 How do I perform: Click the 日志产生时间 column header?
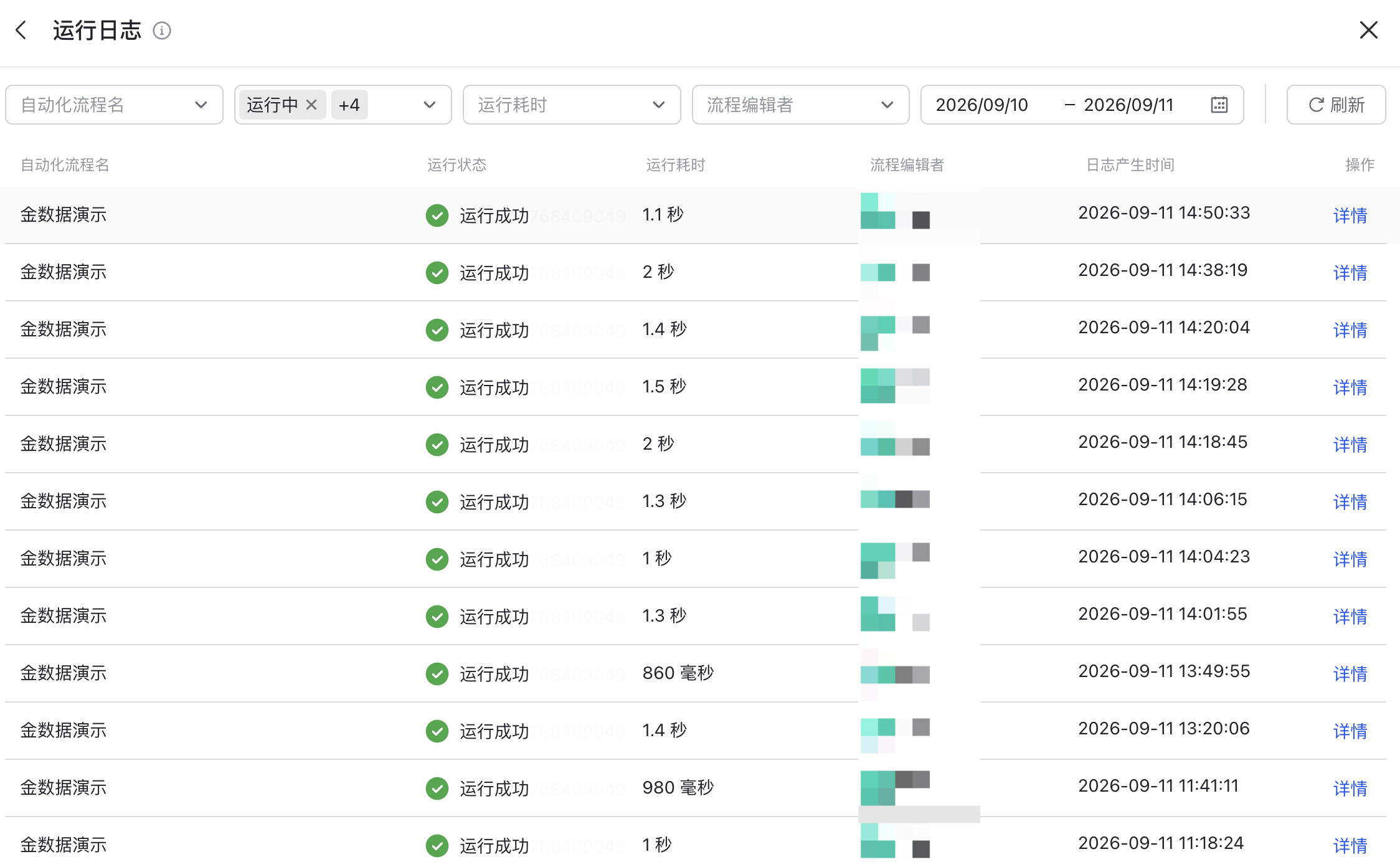[1130, 165]
